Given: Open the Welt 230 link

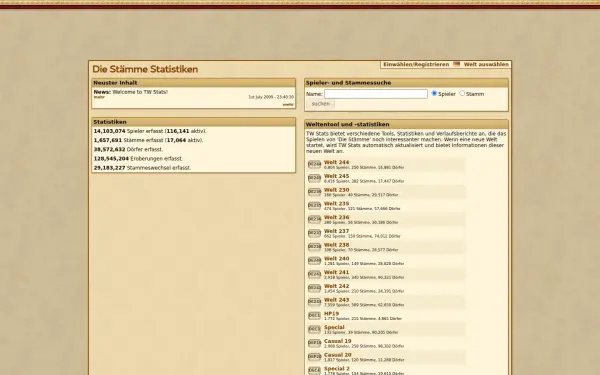Looking at the screenshot, I should (x=336, y=190).
